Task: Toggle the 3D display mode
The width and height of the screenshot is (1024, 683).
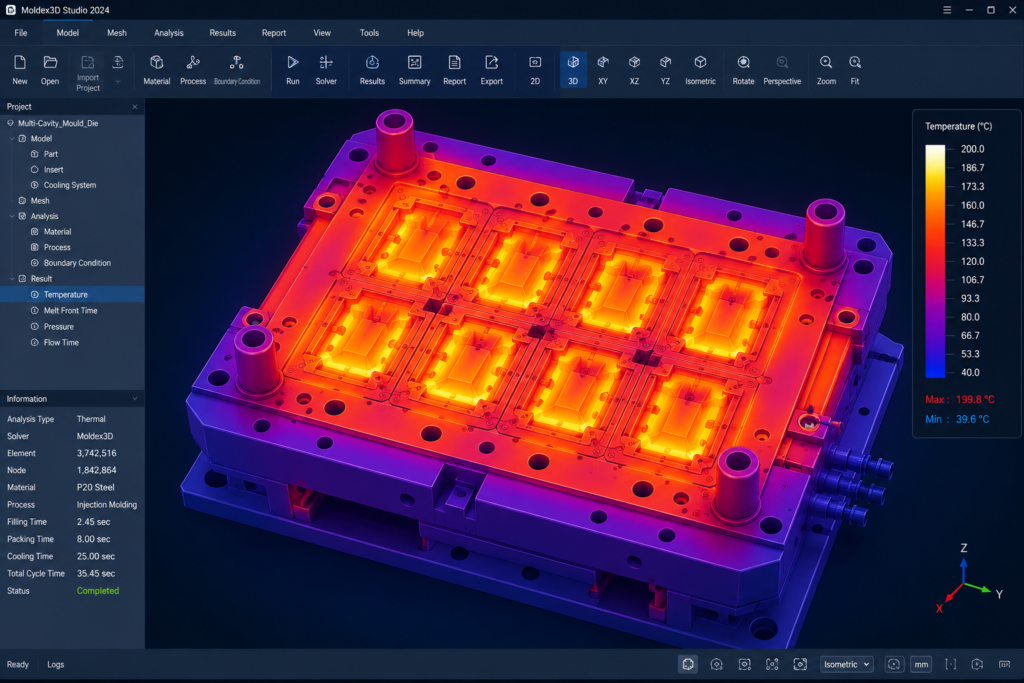Action: (x=573, y=70)
